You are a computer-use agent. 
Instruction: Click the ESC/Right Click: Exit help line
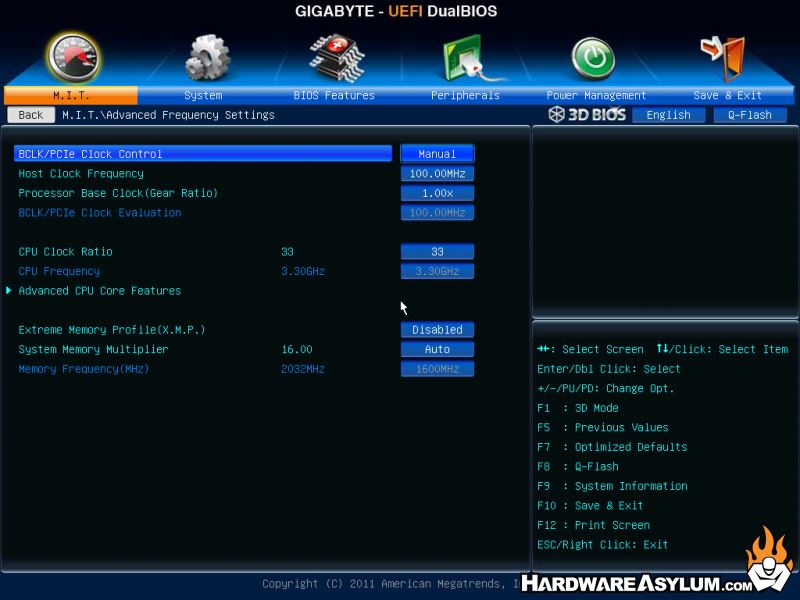(603, 544)
